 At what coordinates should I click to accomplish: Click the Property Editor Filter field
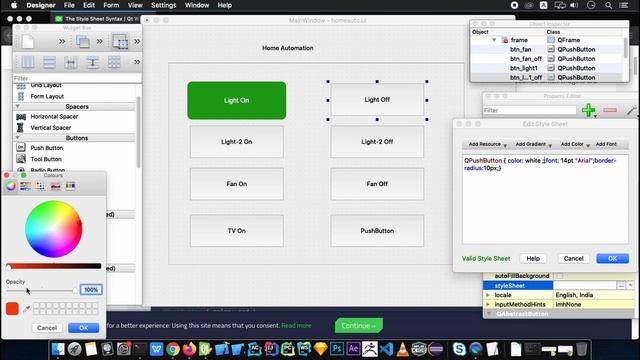pyautogui.click(x=529, y=110)
